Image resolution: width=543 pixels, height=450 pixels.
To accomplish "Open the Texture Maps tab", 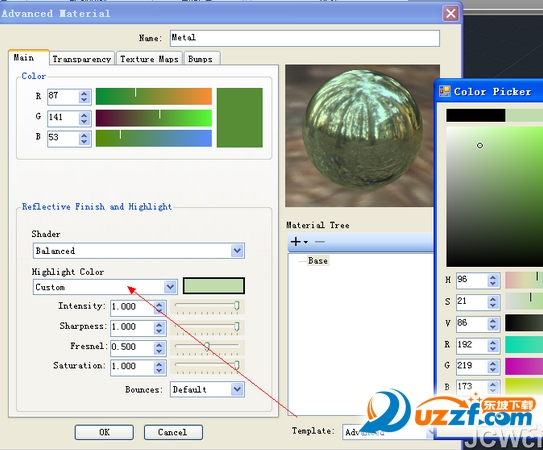I will click(x=149, y=59).
